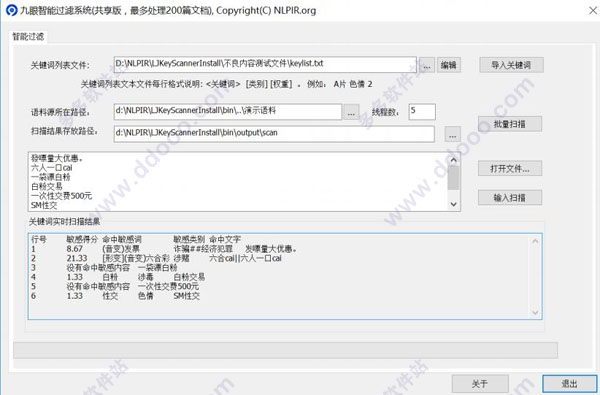Click result row 5 一次性交费500元
Screen dimensions: 600x395
[114, 286]
